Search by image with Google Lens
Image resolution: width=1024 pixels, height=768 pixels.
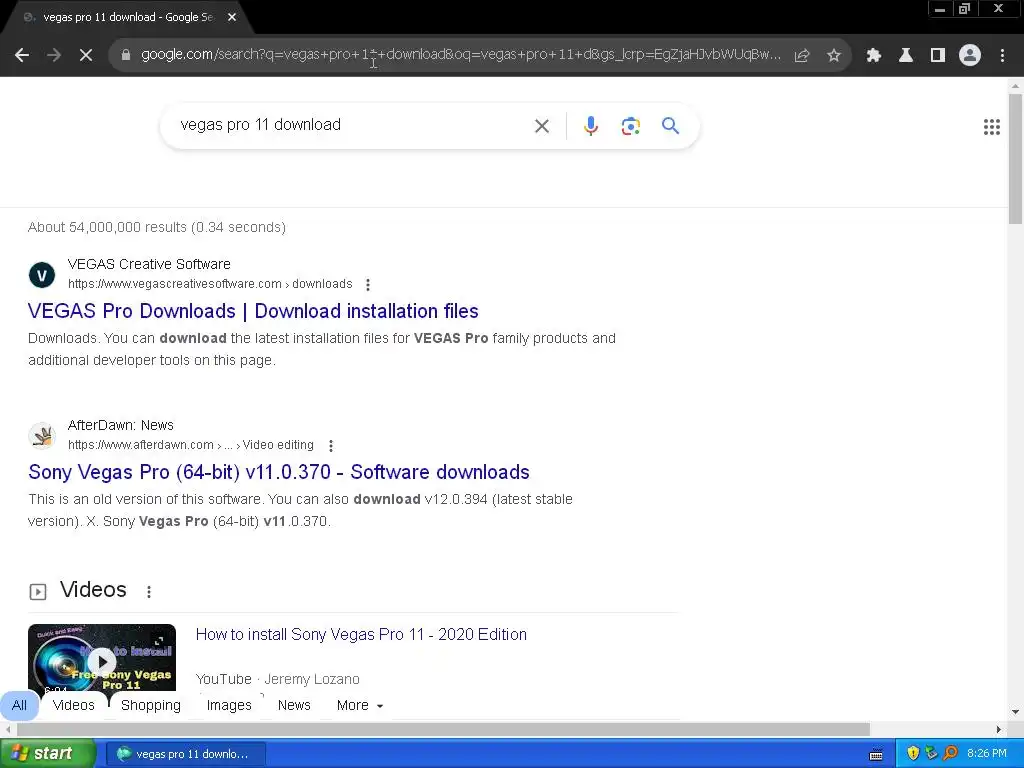click(630, 126)
